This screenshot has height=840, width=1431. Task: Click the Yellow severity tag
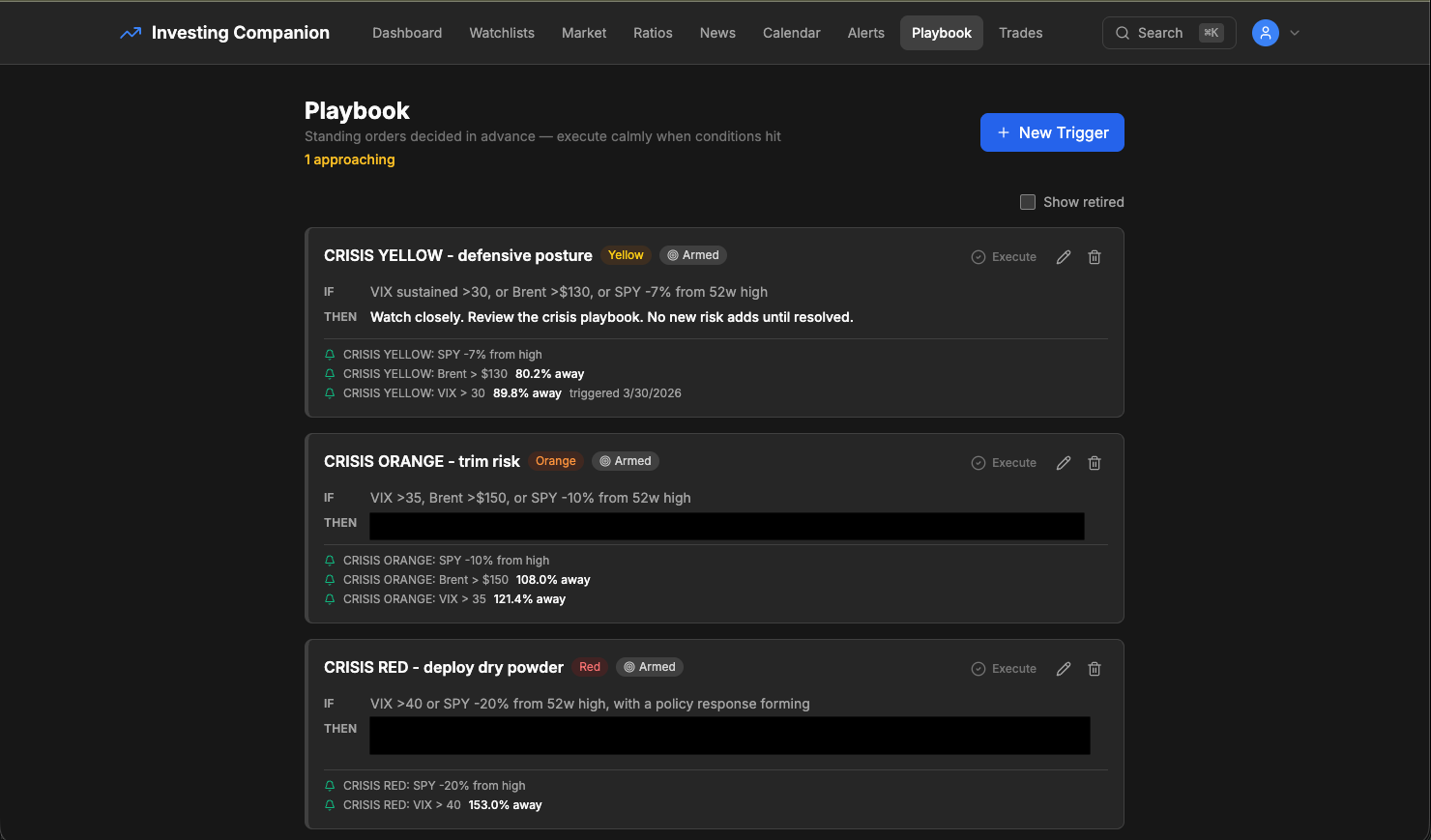click(x=626, y=255)
